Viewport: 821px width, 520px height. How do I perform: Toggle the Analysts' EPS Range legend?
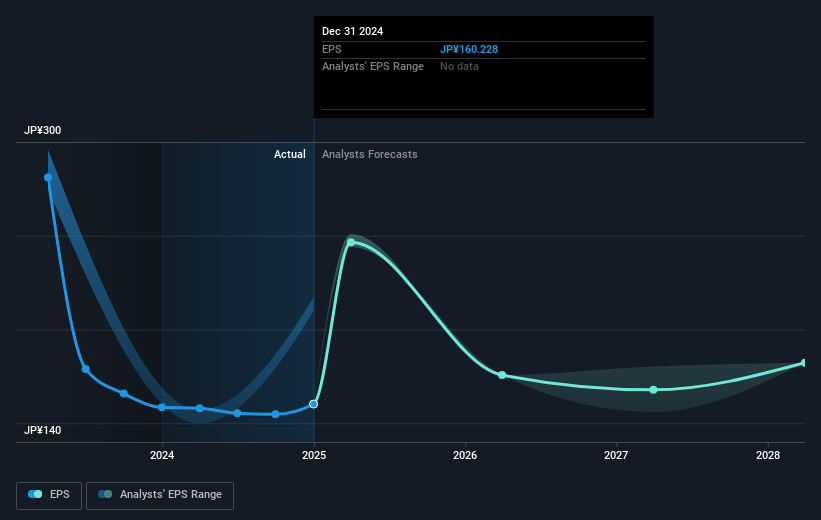coord(160,495)
